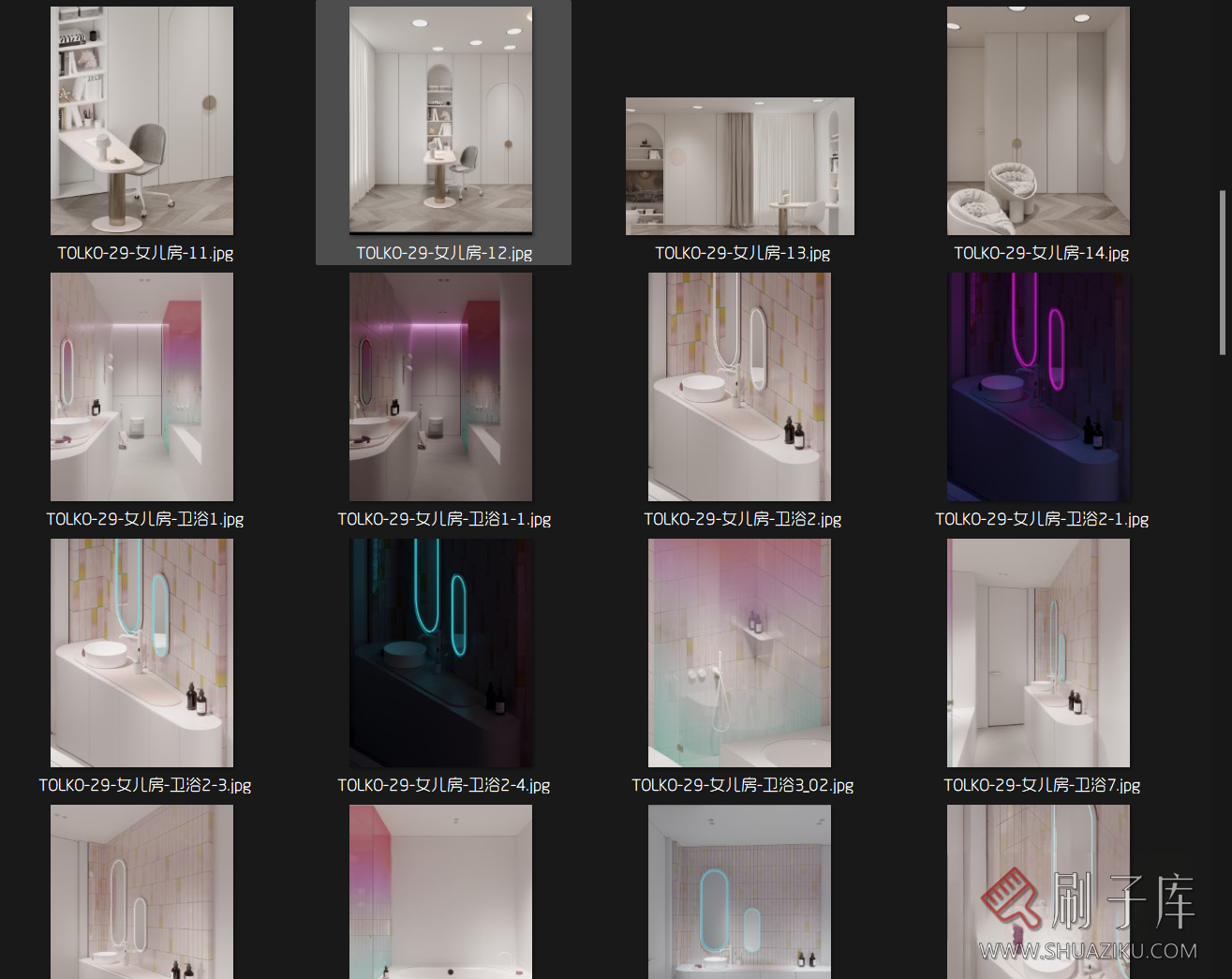Select the highlighted TOLKO-29-女儿房-12.jpg image
This screenshot has width=1232, height=979.
click(x=440, y=120)
